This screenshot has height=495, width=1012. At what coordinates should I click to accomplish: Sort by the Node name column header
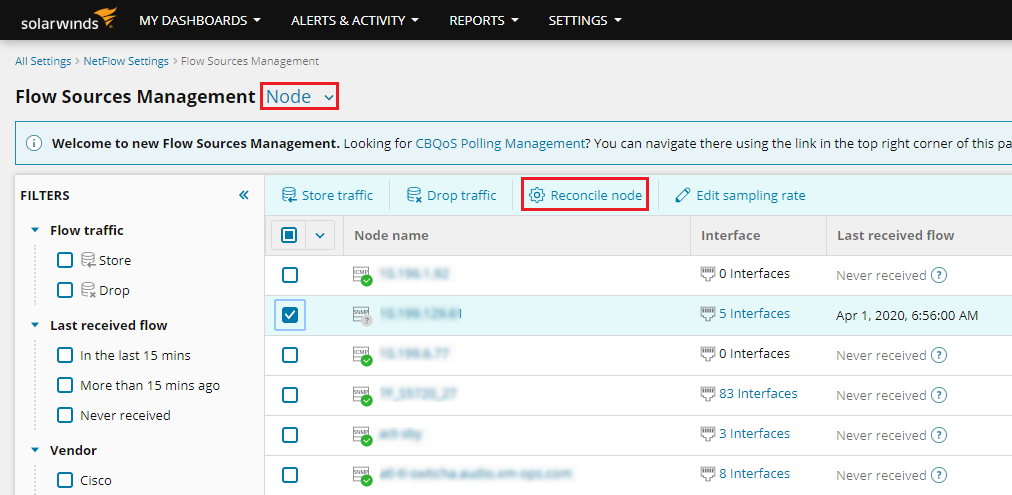pyautogui.click(x=392, y=235)
